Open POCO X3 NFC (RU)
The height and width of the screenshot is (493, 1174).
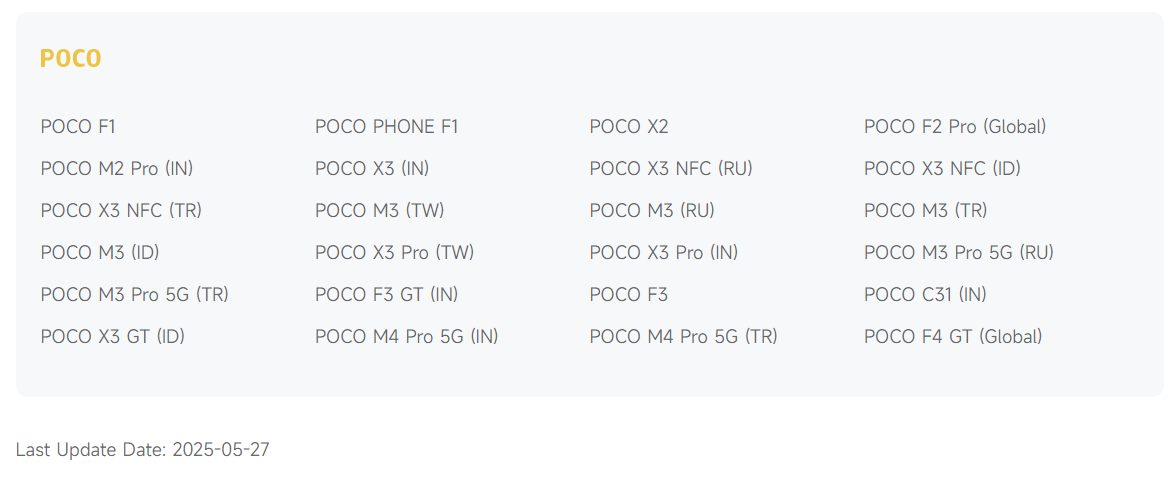[670, 169]
